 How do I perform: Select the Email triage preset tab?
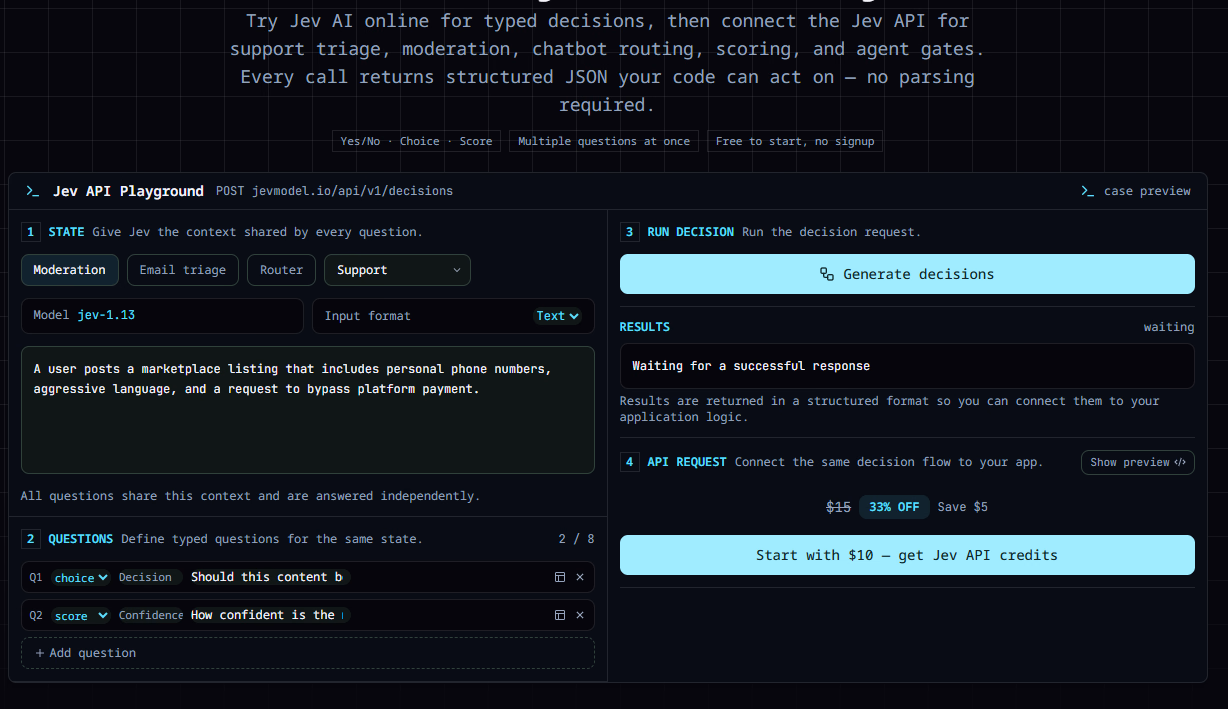point(183,270)
